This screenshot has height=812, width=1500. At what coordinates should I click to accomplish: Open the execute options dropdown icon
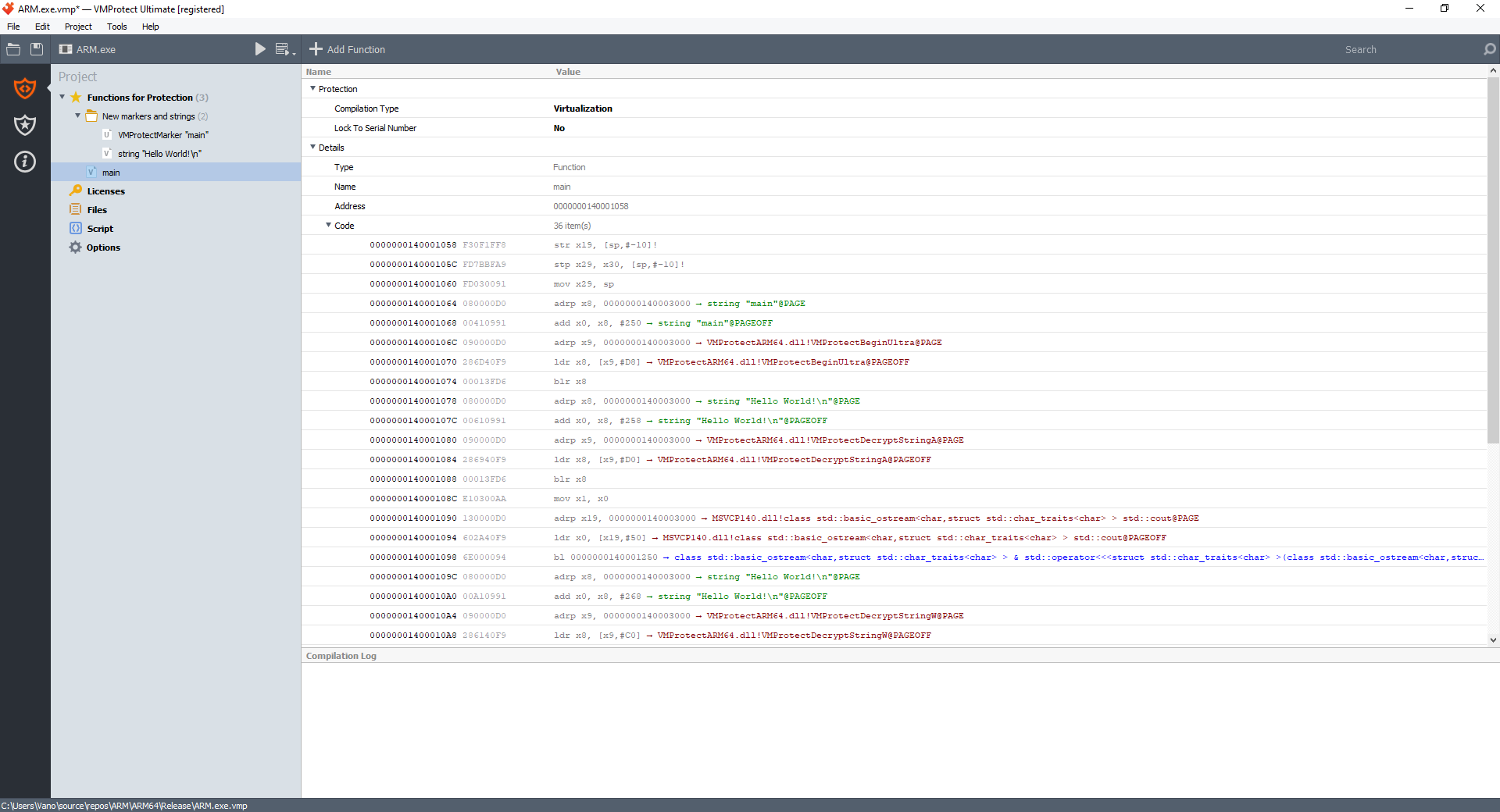[x=285, y=49]
